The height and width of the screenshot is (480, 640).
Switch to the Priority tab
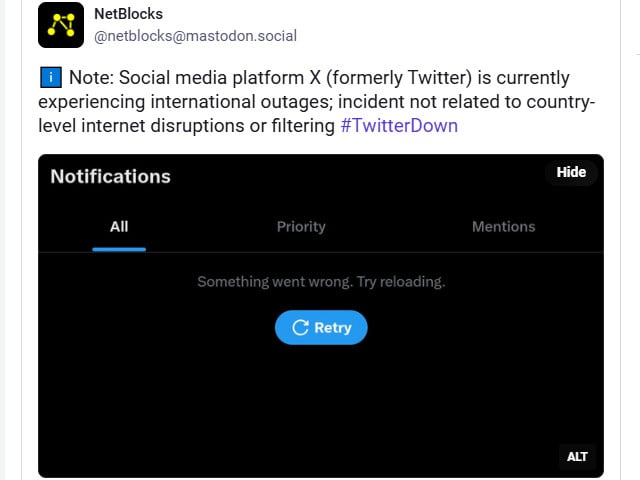click(301, 227)
